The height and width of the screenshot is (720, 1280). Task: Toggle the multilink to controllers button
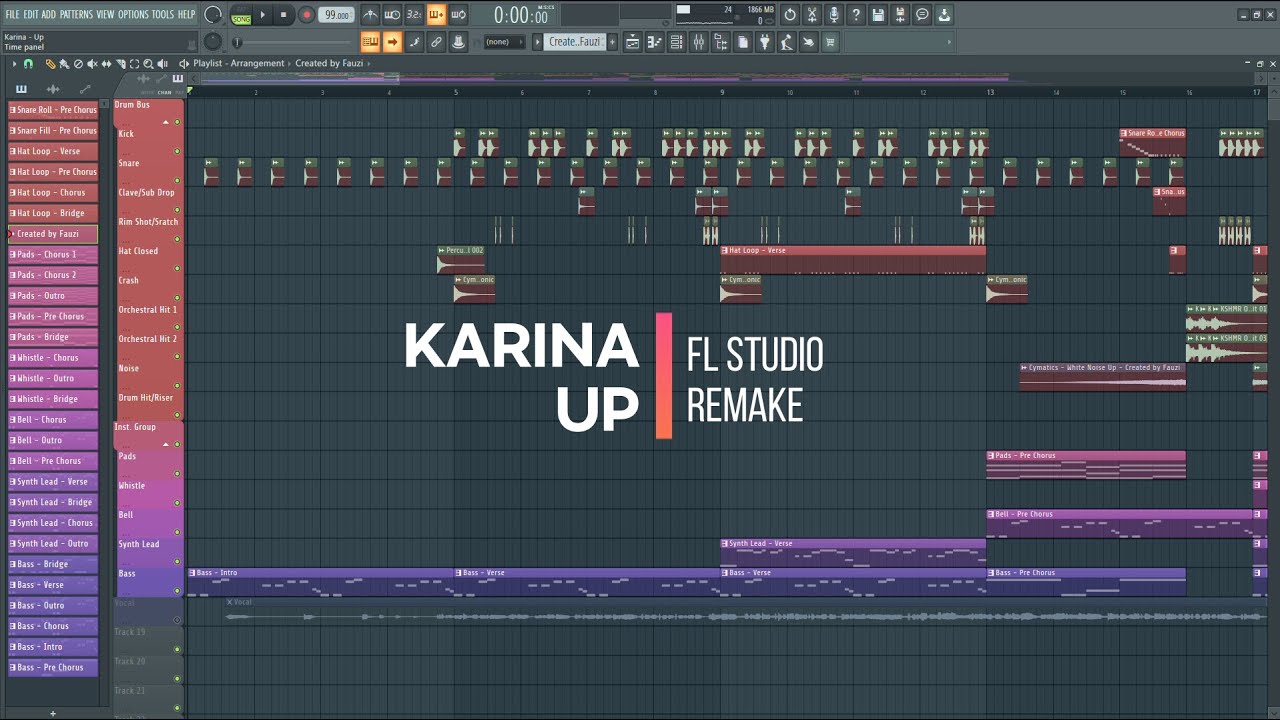[436, 42]
